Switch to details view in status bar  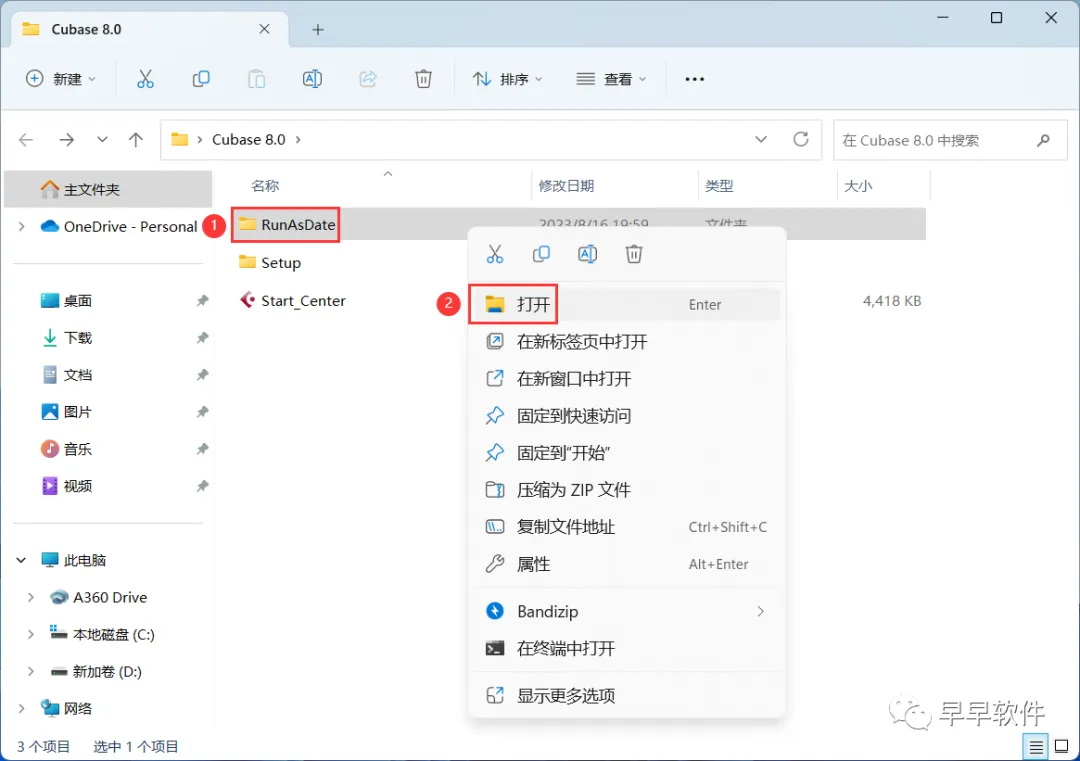pyautogui.click(x=1035, y=747)
